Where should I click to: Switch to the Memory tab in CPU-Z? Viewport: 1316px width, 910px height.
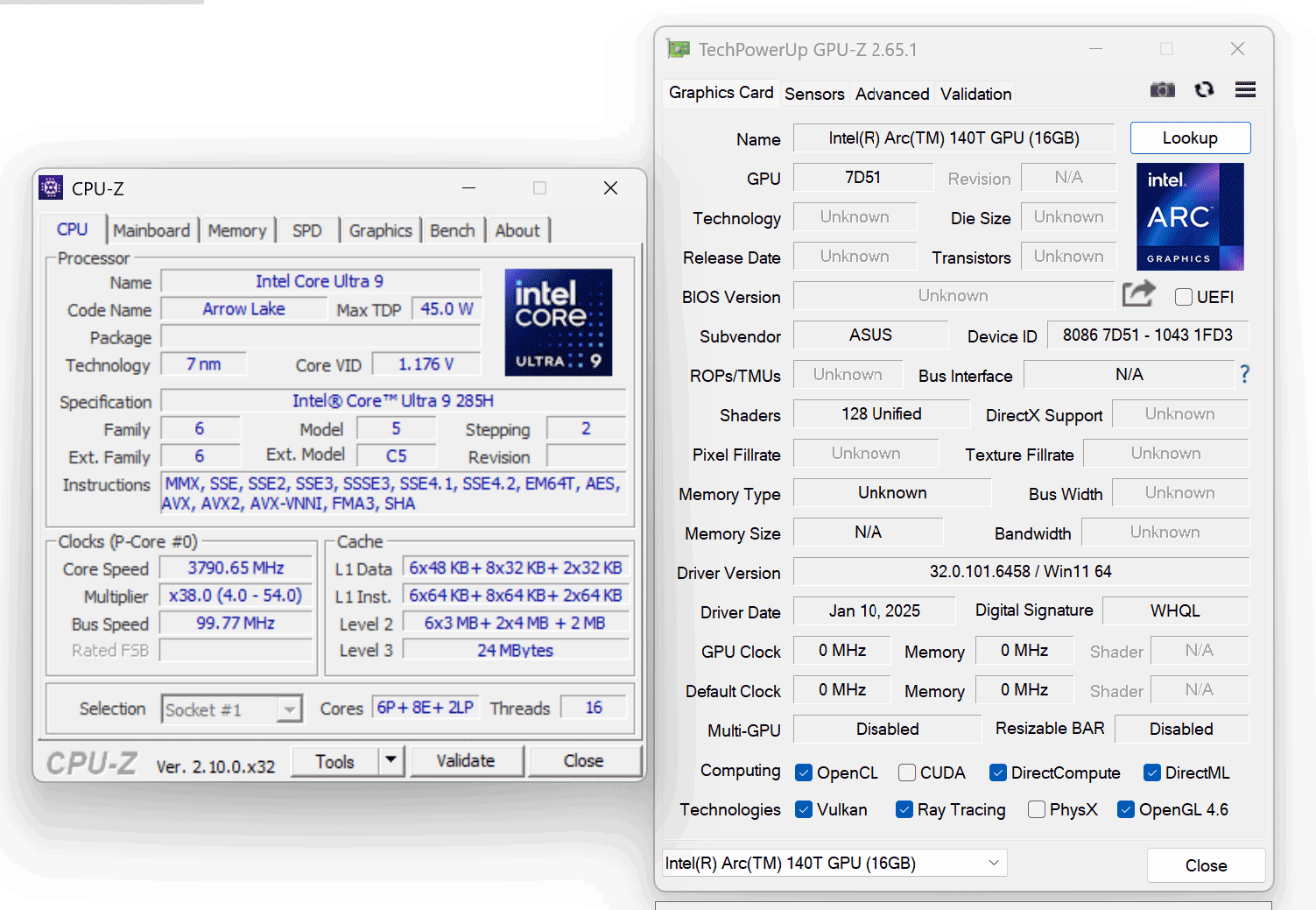(237, 230)
